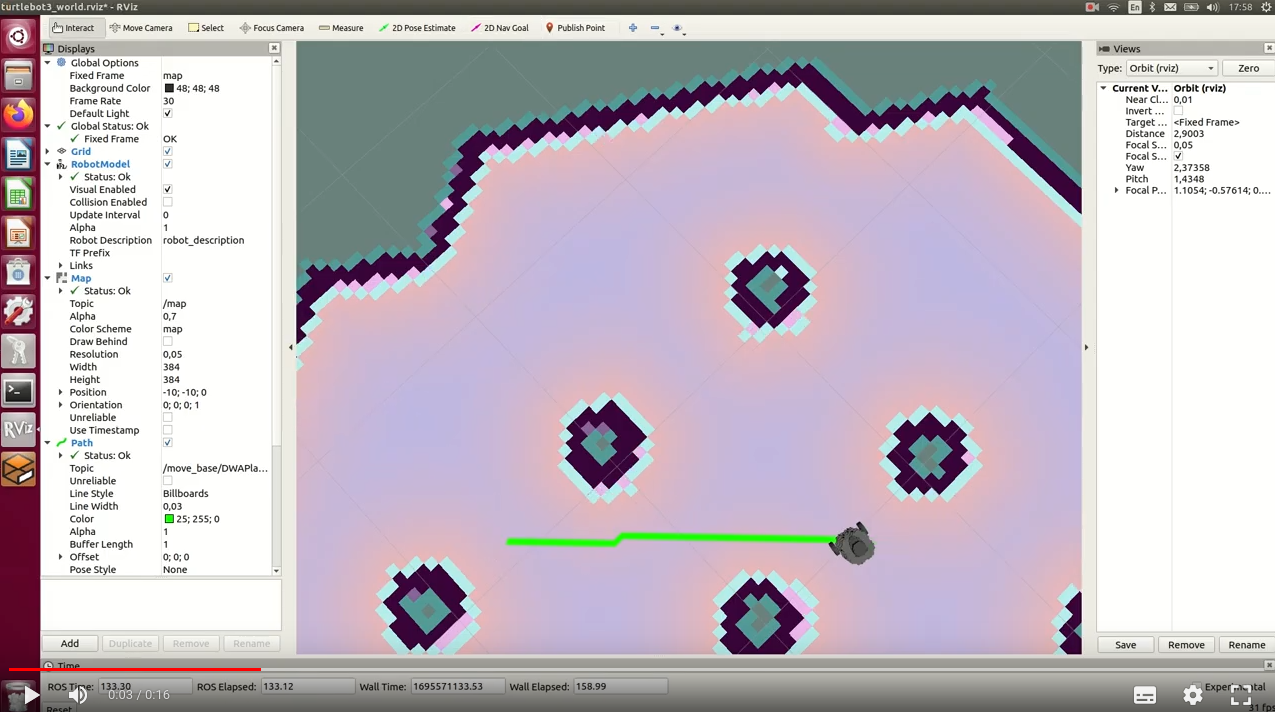Open the system settings launcher icon
The height and width of the screenshot is (712, 1275).
[18, 312]
